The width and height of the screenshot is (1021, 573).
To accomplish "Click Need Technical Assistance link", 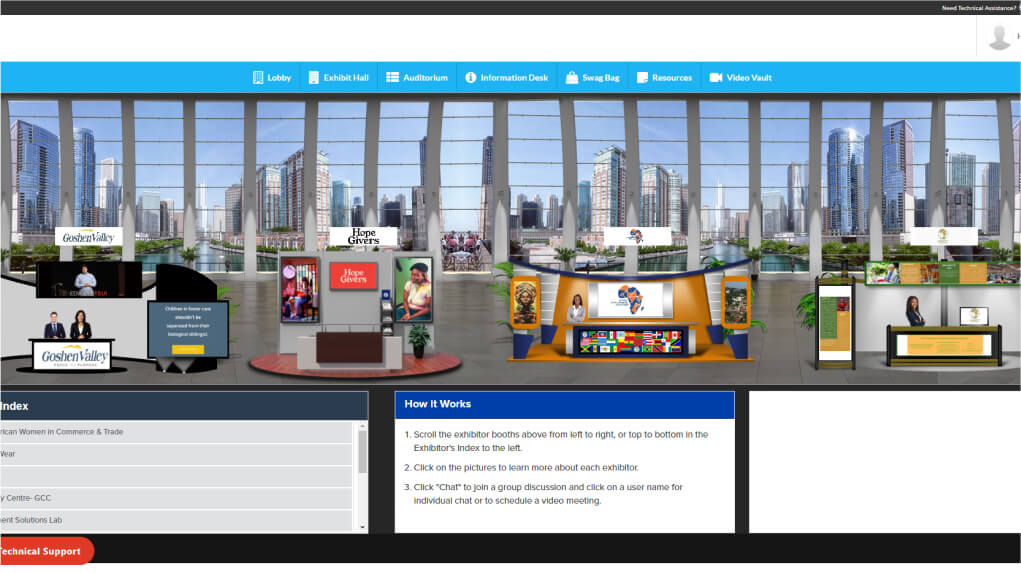I will pyautogui.click(x=979, y=8).
